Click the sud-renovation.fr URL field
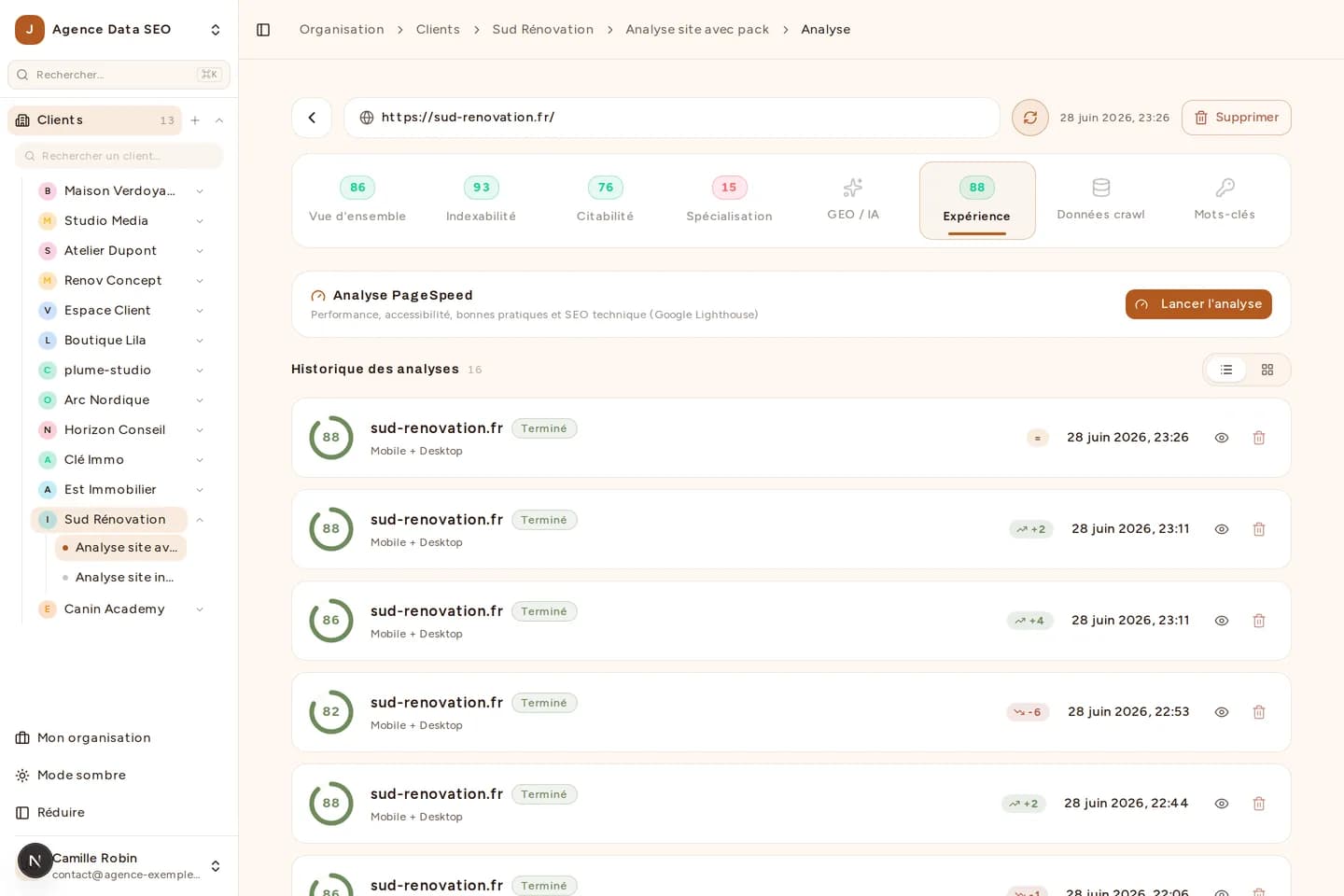 coord(672,118)
